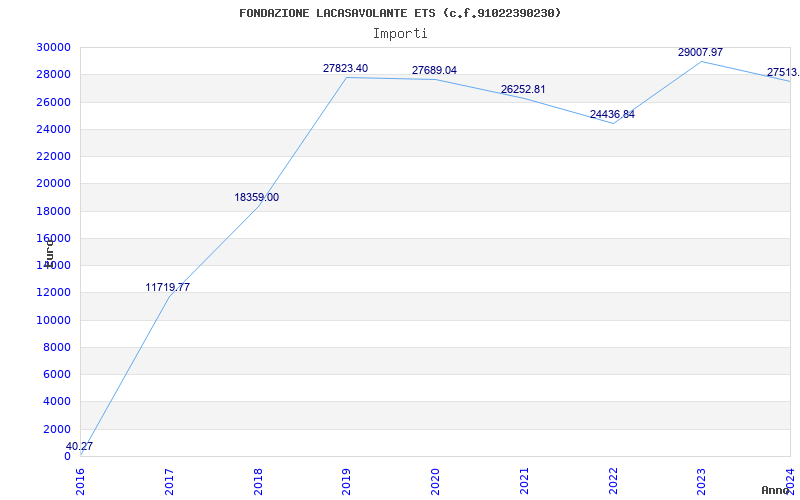Click the 2022 x-axis year label
Viewport: 800px width, 500px height.
[x=613, y=481]
